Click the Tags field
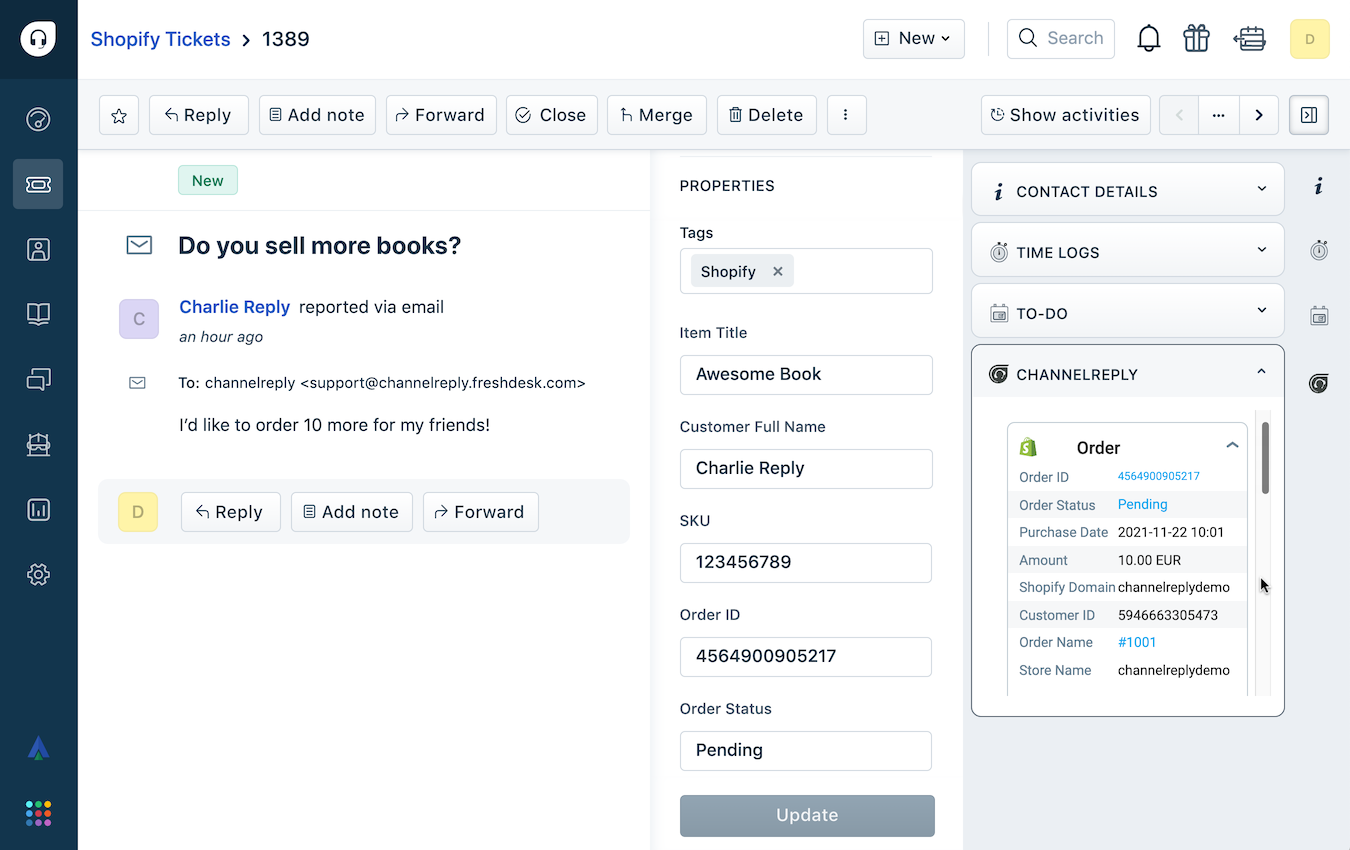The width and height of the screenshot is (1350, 850). 806,271
